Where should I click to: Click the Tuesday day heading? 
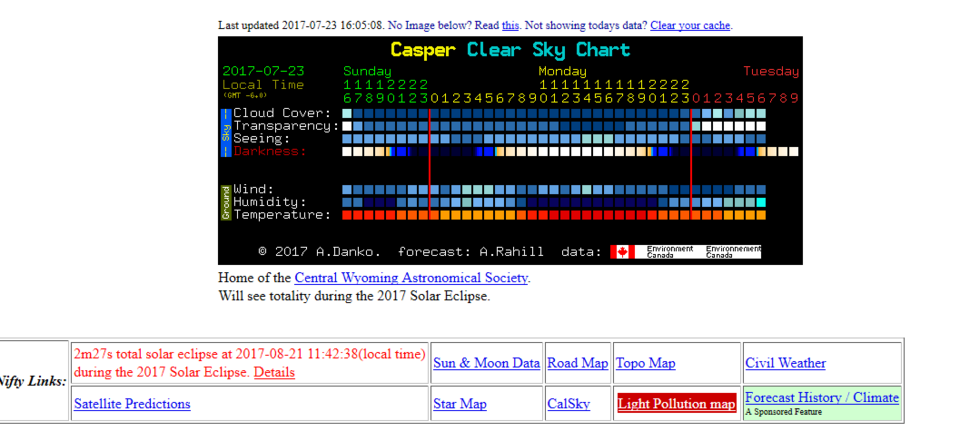pyautogui.click(x=771, y=71)
